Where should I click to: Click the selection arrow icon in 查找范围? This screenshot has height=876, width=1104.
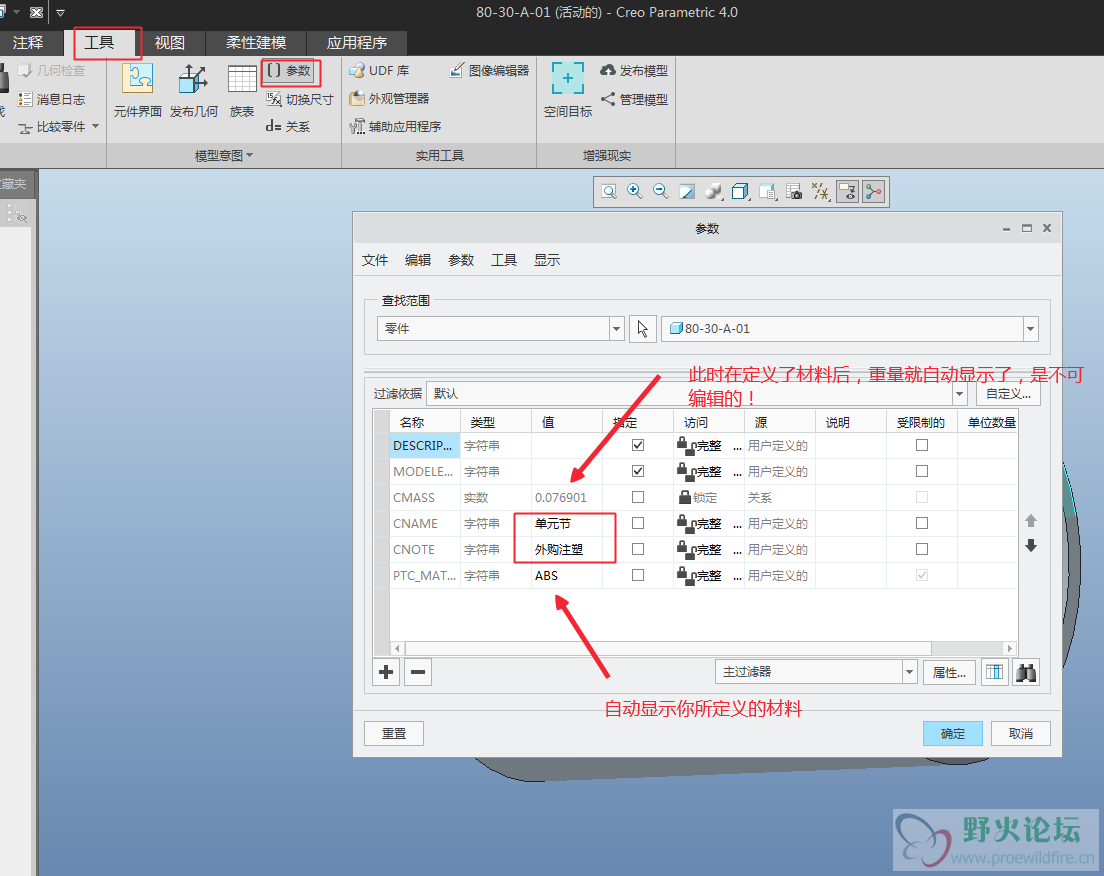click(643, 329)
